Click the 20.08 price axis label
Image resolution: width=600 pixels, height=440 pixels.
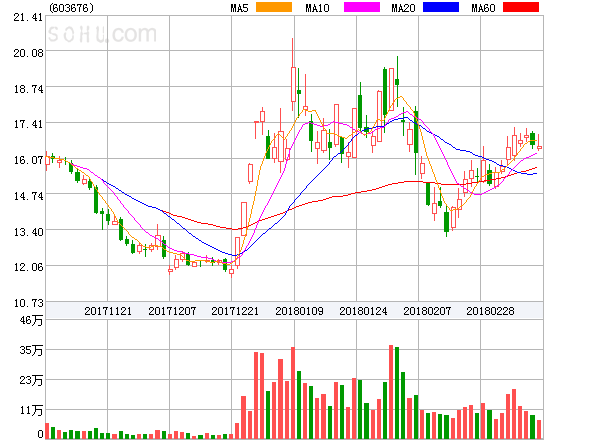[x=29, y=53]
